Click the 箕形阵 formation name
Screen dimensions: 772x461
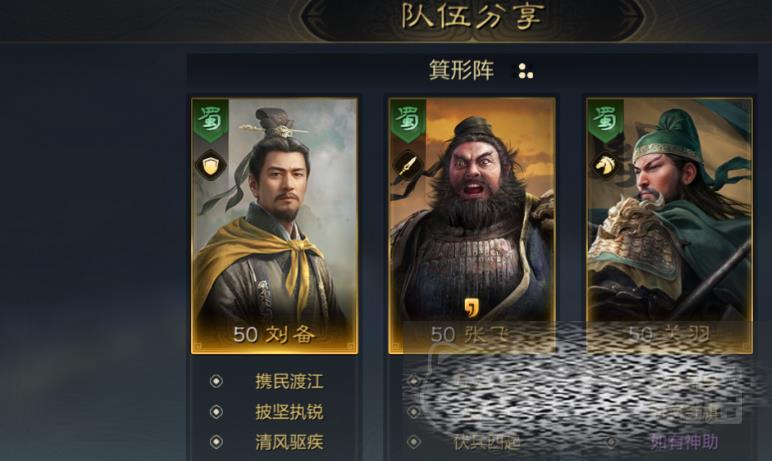pyautogui.click(x=461, y=70)
